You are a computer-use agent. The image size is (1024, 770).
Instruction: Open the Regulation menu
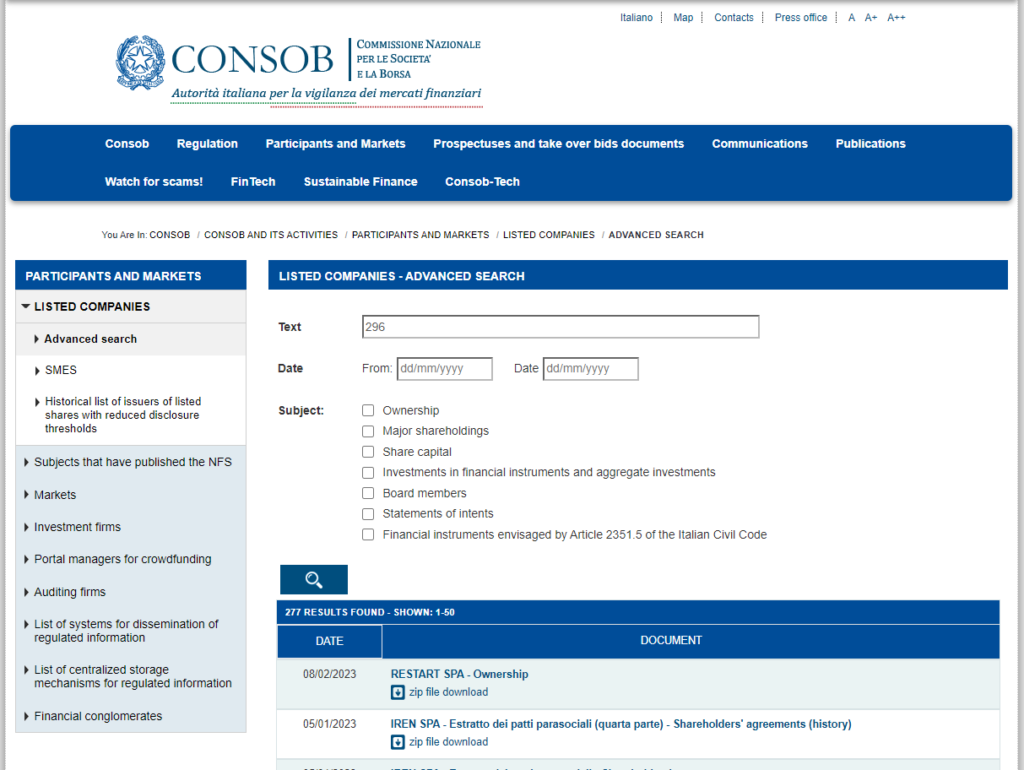point(207,144)
